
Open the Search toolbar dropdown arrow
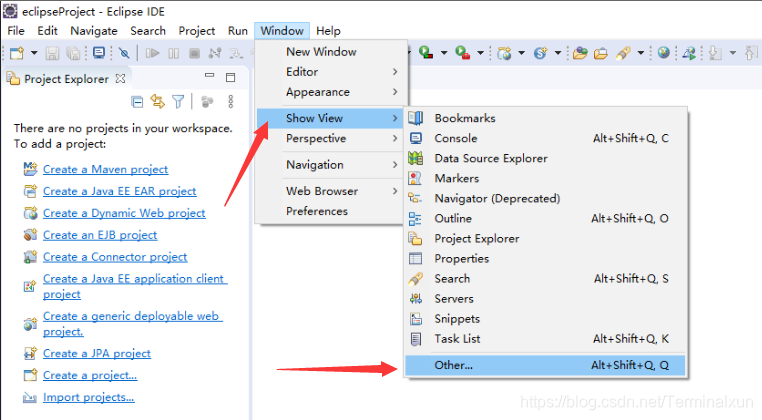(x=641, y=52)
